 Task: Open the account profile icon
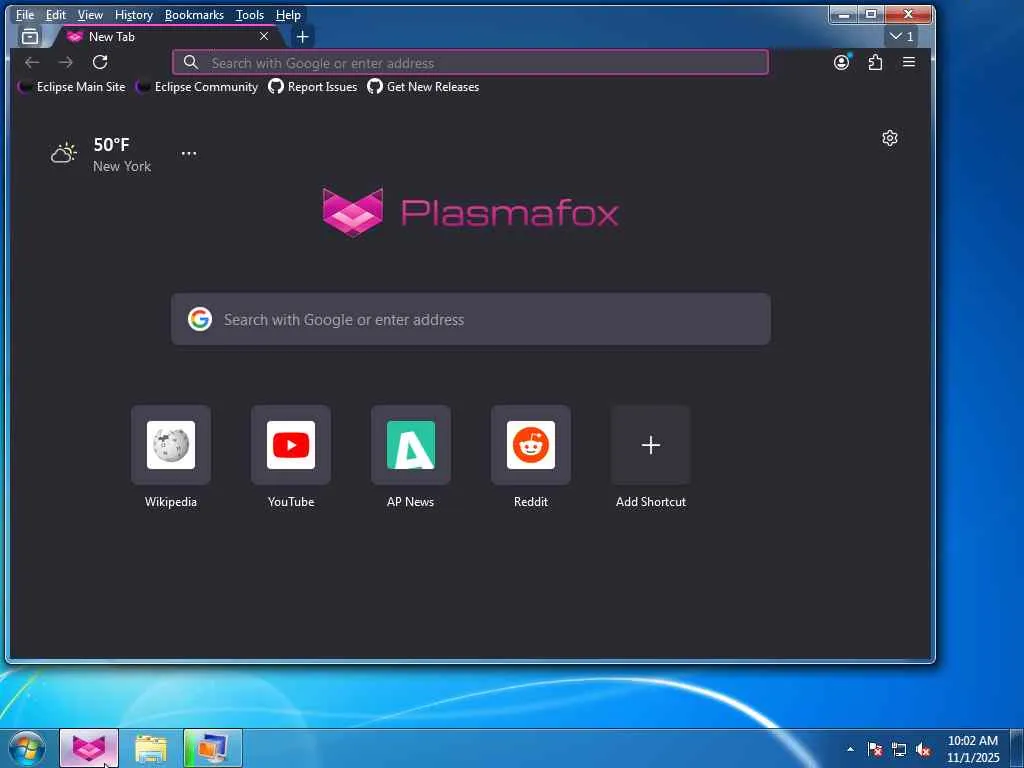tap(842, 62)
